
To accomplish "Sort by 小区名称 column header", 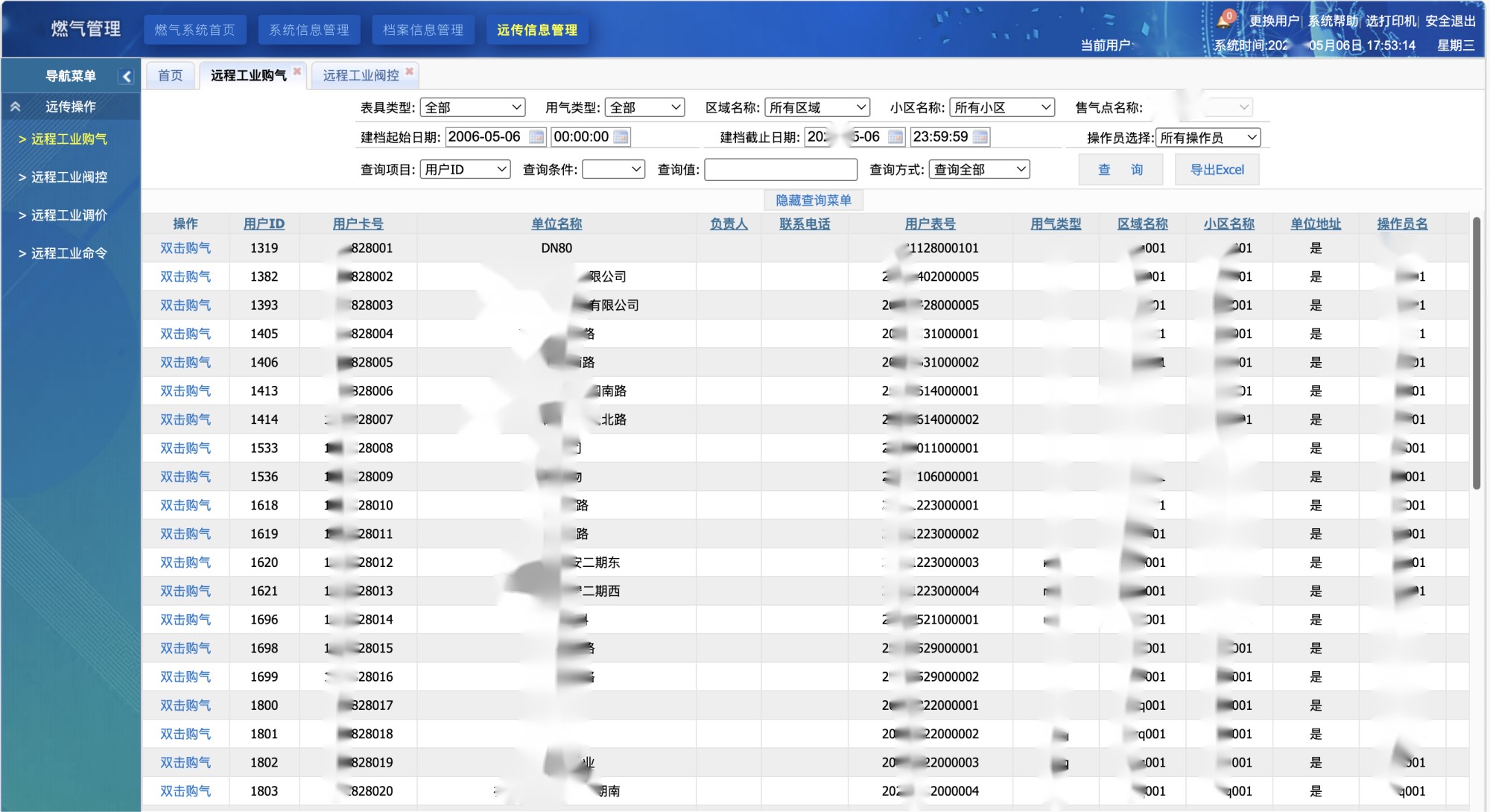I will pos(1229,223).
